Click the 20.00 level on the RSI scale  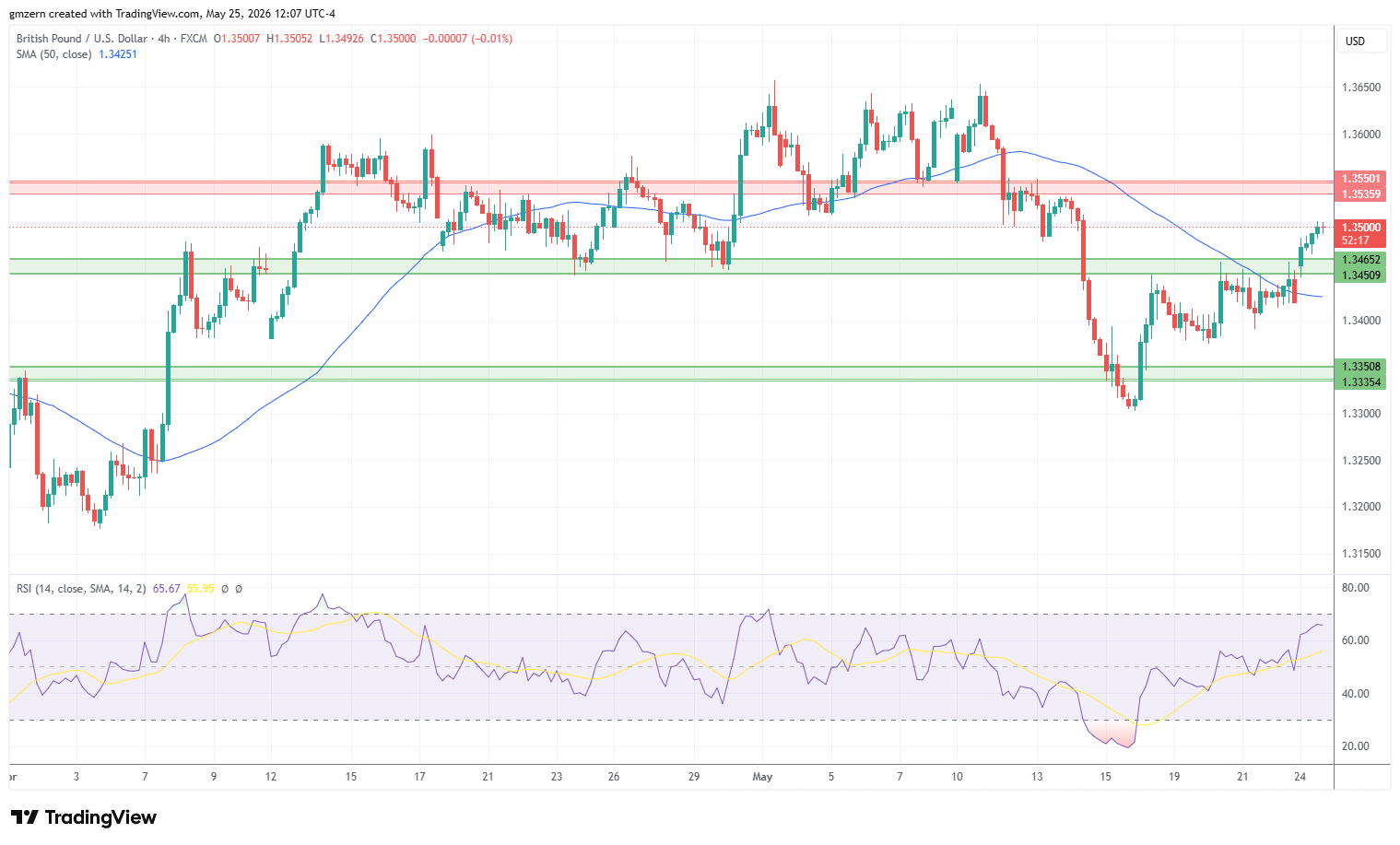click(x=1356, y=746)
